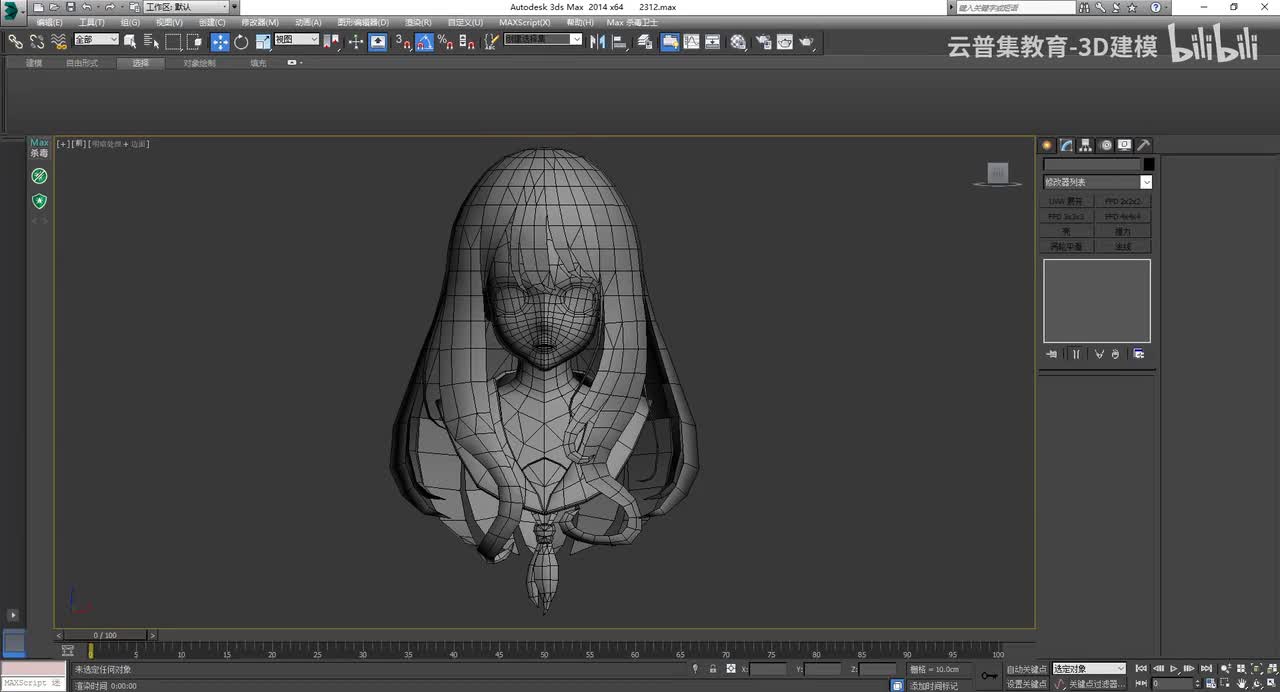Screen dimensions: 1280x692
Task: Click the Select by Name icon
Action: [151, 42]
